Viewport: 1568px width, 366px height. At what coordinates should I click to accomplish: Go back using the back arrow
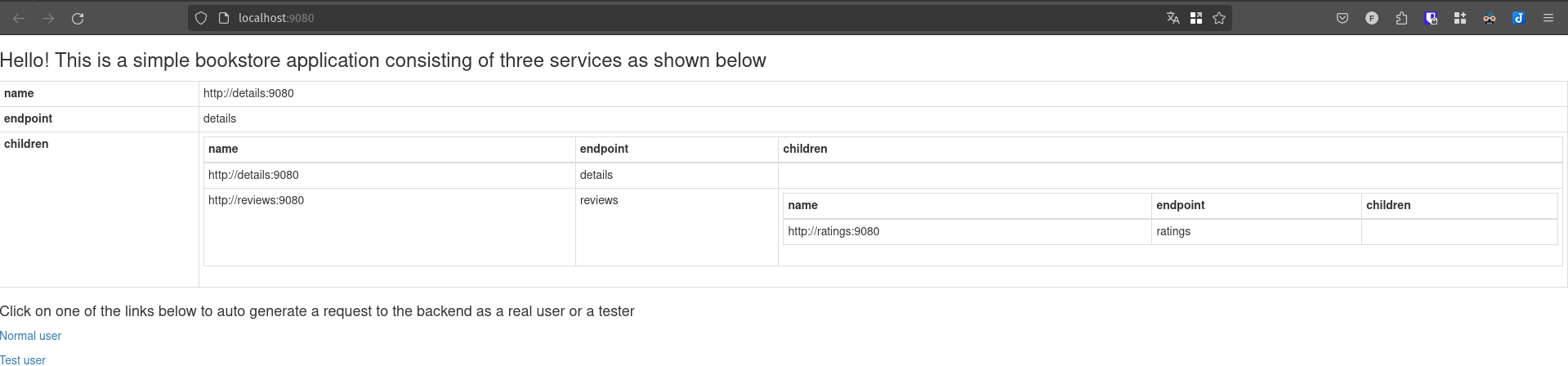tap(19, 18)
